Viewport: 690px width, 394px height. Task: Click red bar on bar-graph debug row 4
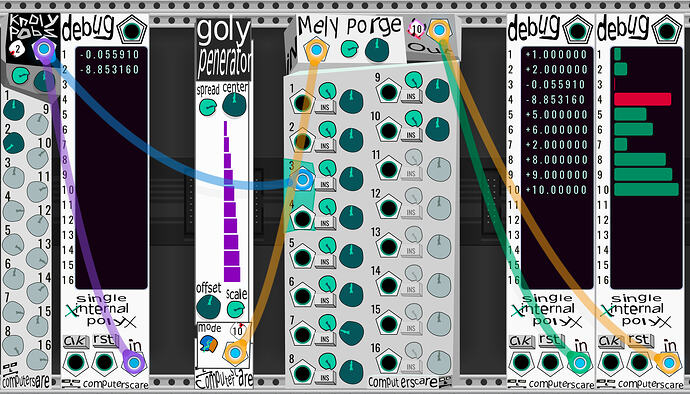tap(642, 99)
